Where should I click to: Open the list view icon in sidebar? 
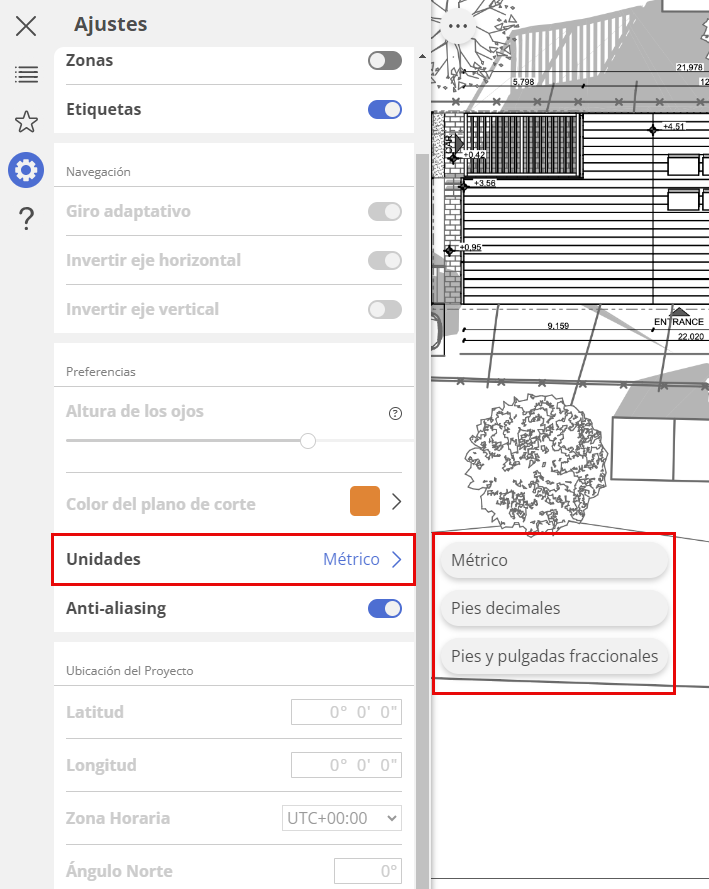click(x=26, y=74)
